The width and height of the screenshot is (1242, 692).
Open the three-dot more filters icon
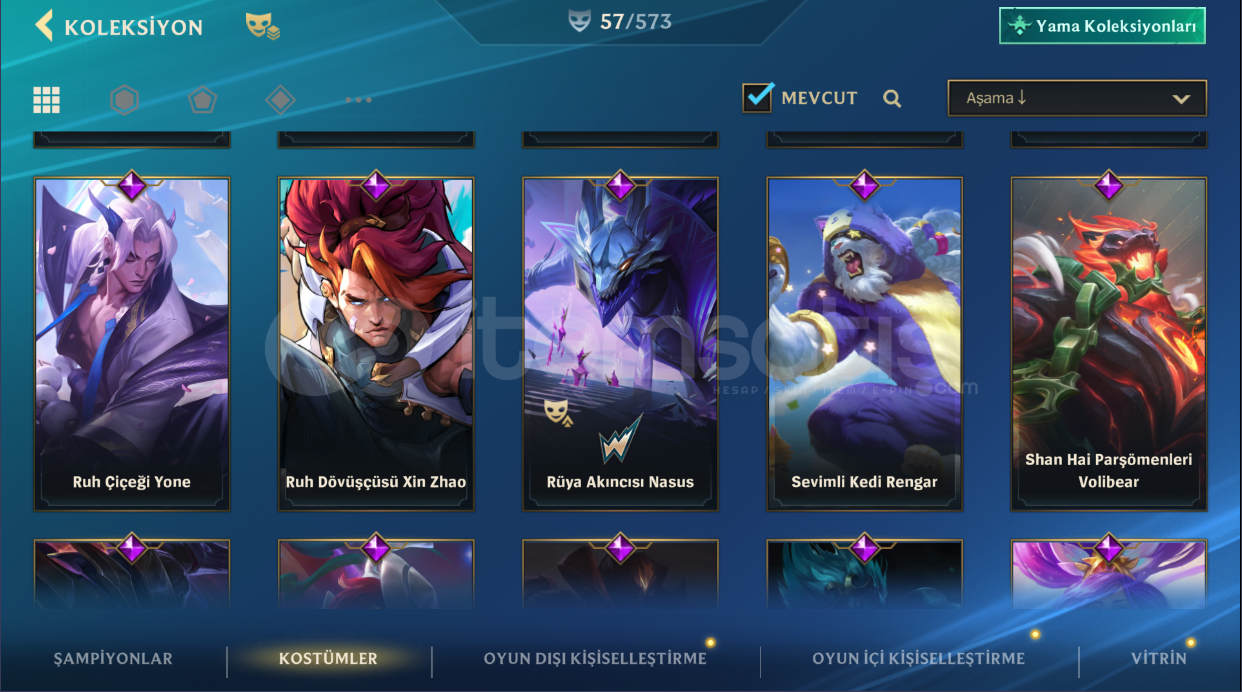pos(358,99)
